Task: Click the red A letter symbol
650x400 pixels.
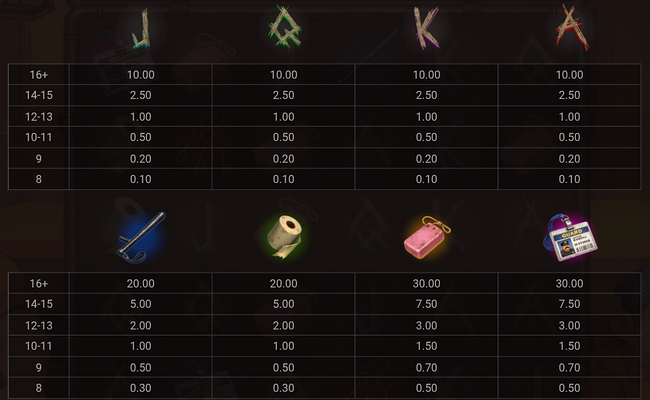Action: click(x=572, y=28)
